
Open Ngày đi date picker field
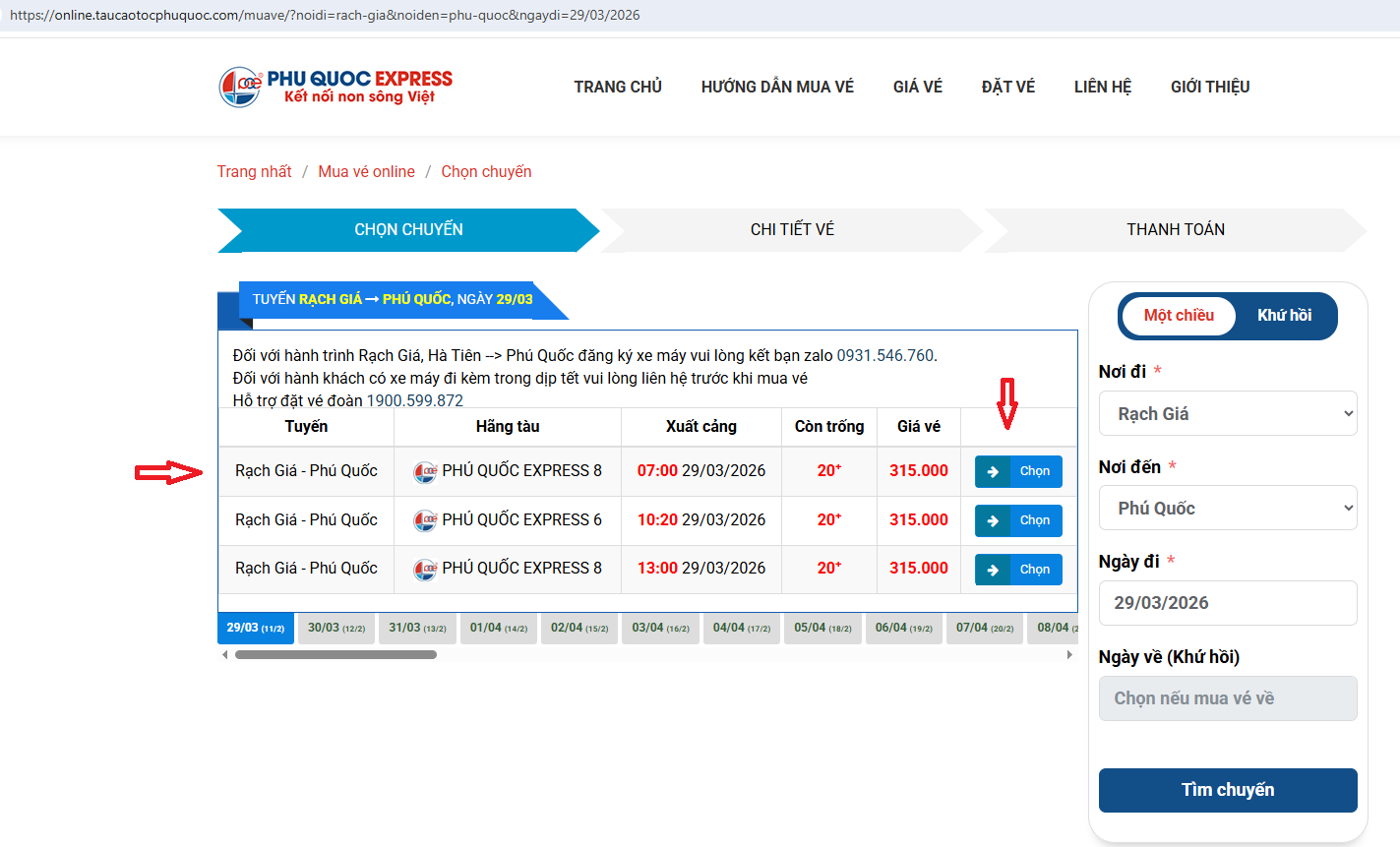click(x=1227, y=603)
